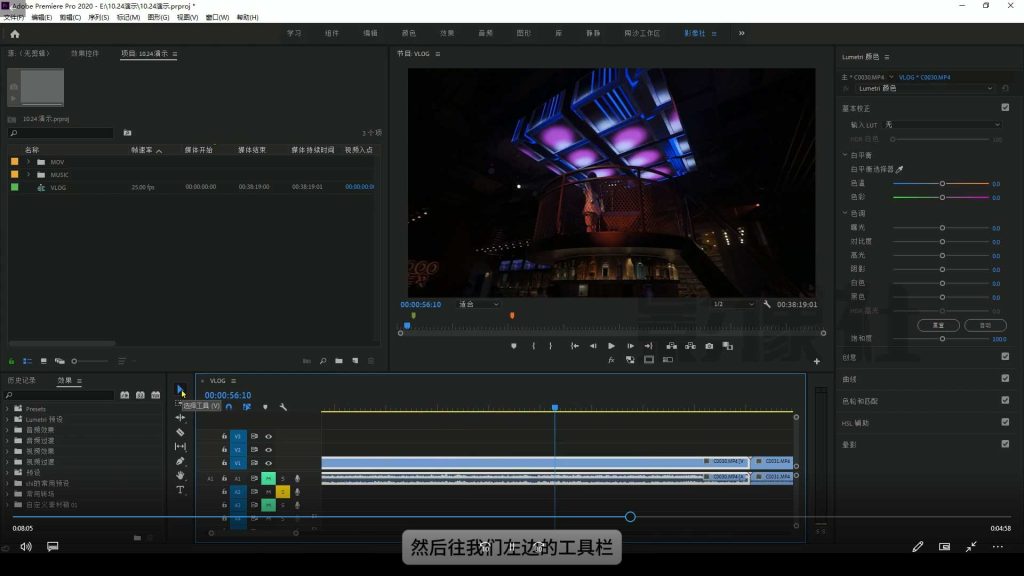This screenshot has height=576, width=1024.
Task: Select the Ripple Edit tool
Action: tap(180, 418)
